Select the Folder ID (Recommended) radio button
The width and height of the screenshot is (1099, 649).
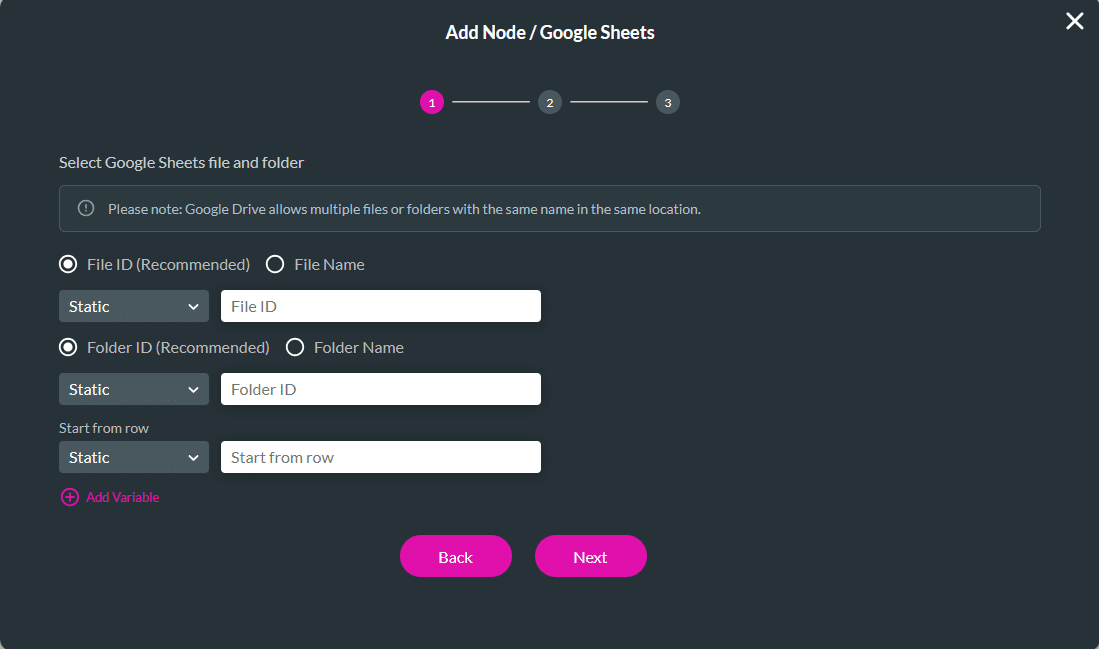point(67,347)
